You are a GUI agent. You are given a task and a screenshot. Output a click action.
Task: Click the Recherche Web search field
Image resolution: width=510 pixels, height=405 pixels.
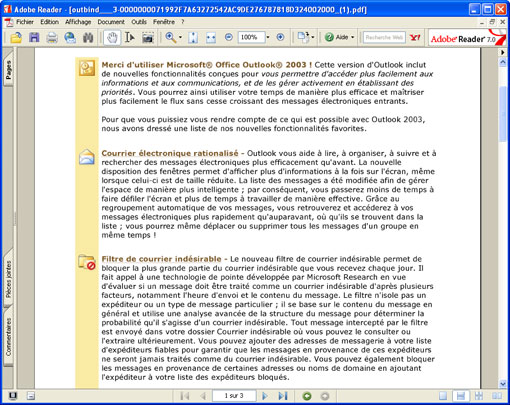click(384, 37)
